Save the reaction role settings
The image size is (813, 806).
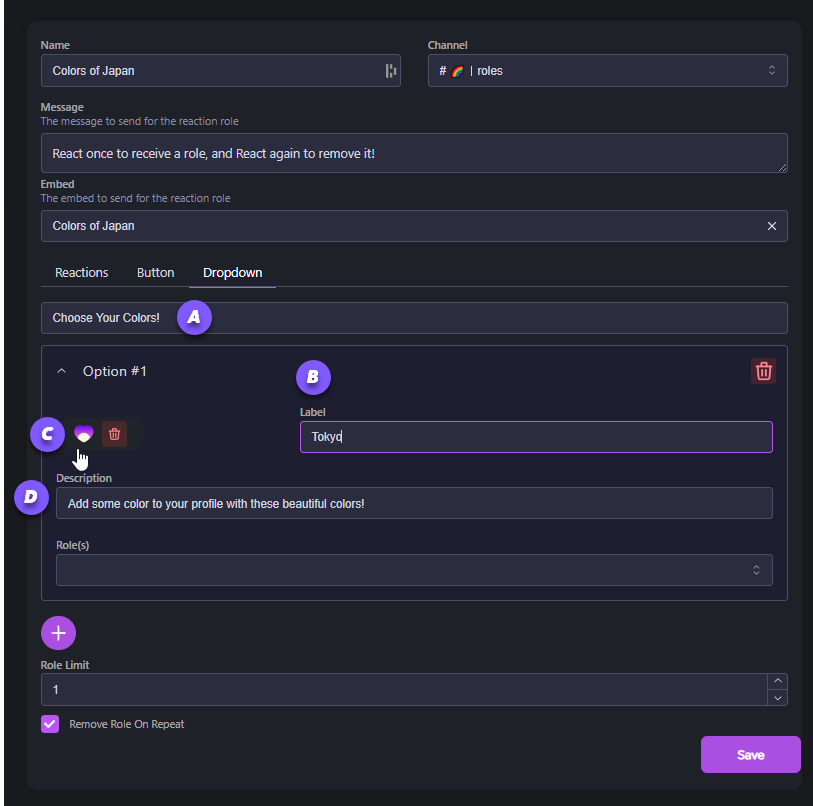[750, 755]
